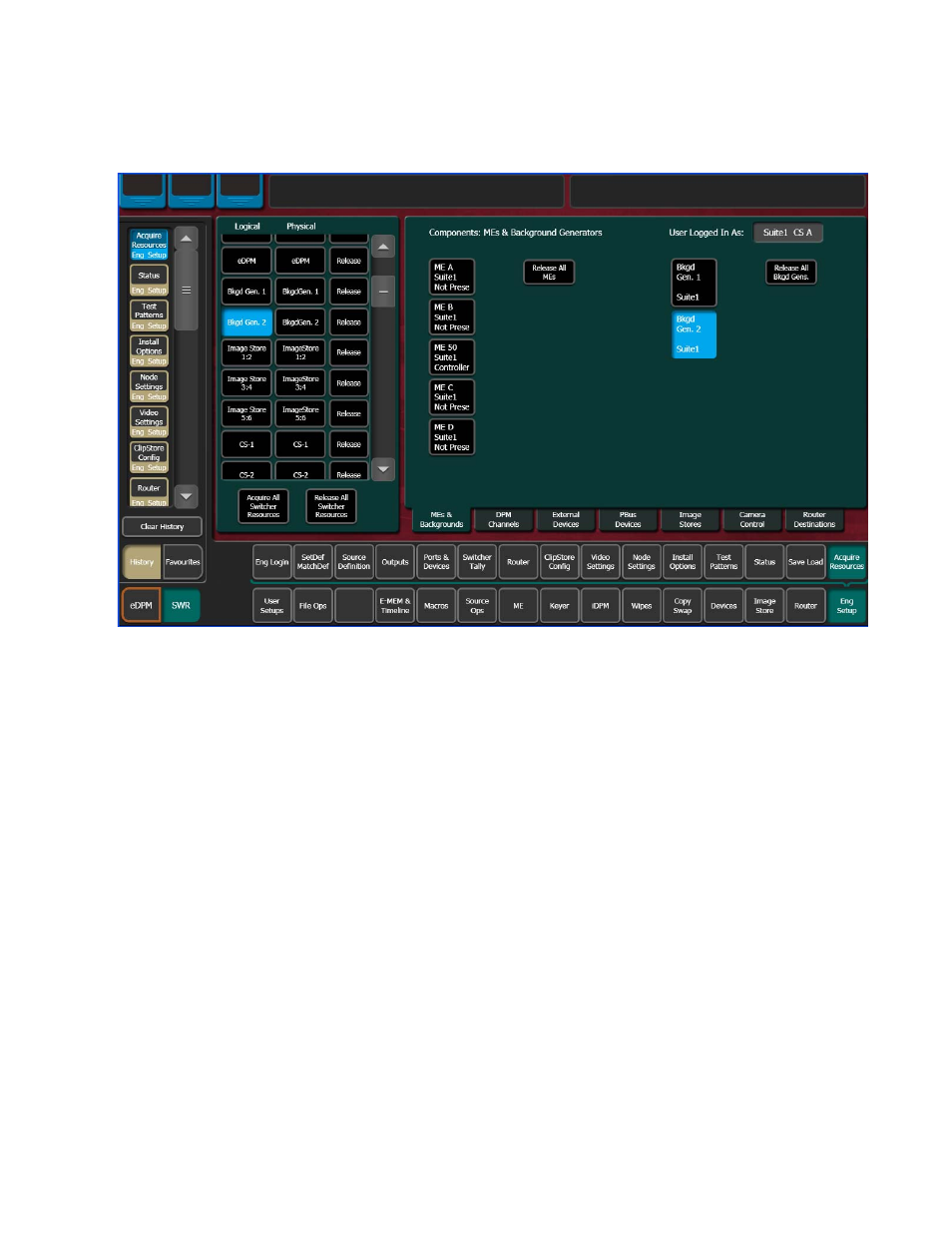
Task: Release the eDPM resource
Action: pyautogui.click(x=348, y=262)
